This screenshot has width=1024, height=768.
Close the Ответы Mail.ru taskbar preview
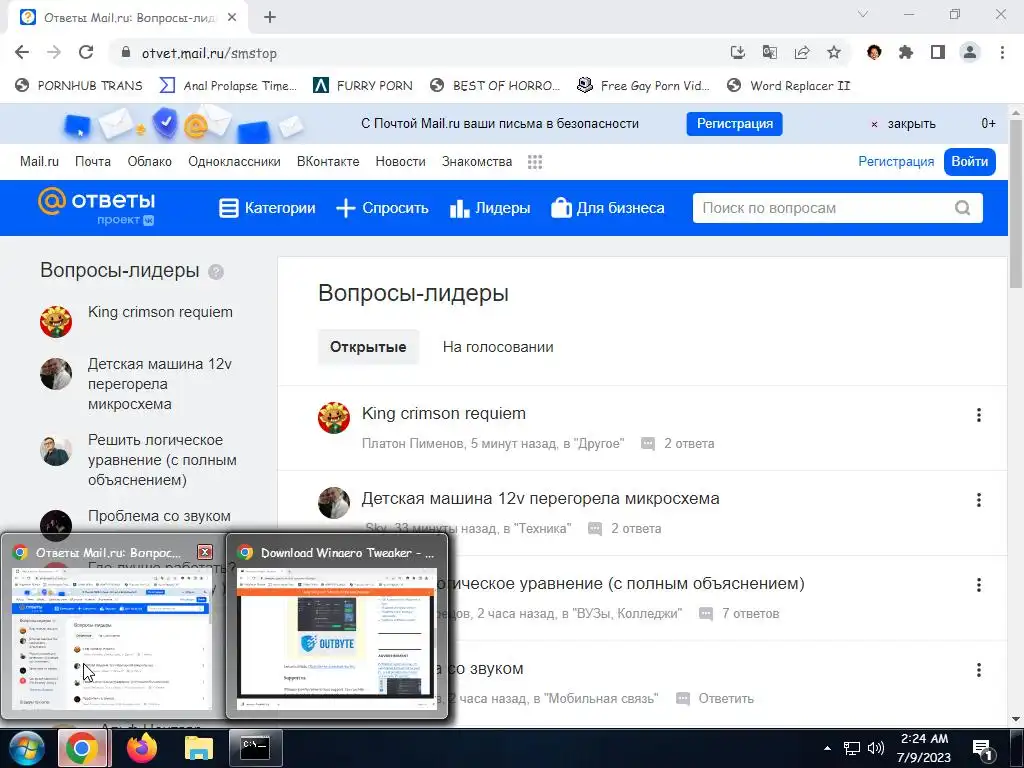point(205,552)
